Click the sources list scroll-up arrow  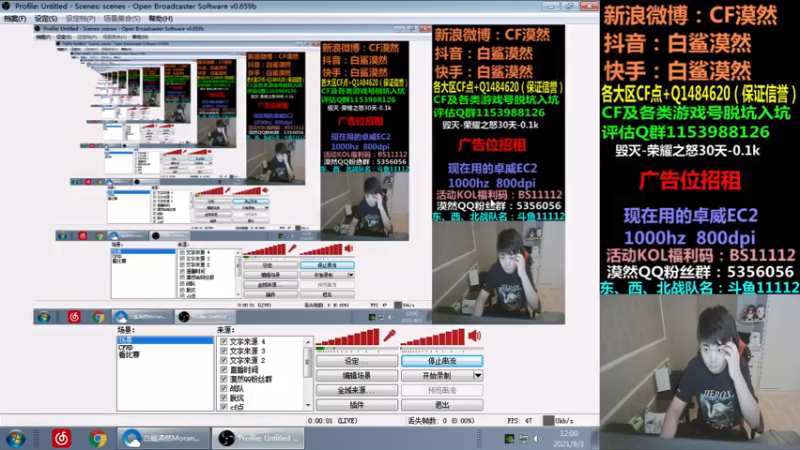308,342
